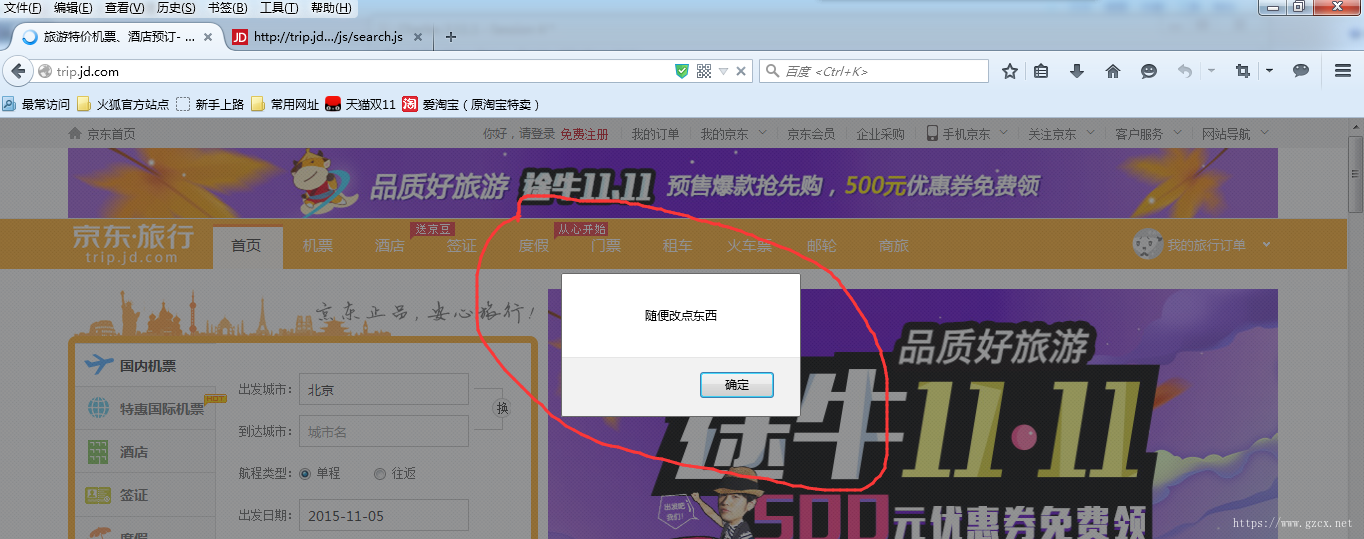Bookmark this page with the star icon
The height and width of the screenshot is (539, 1364).
1010,71
